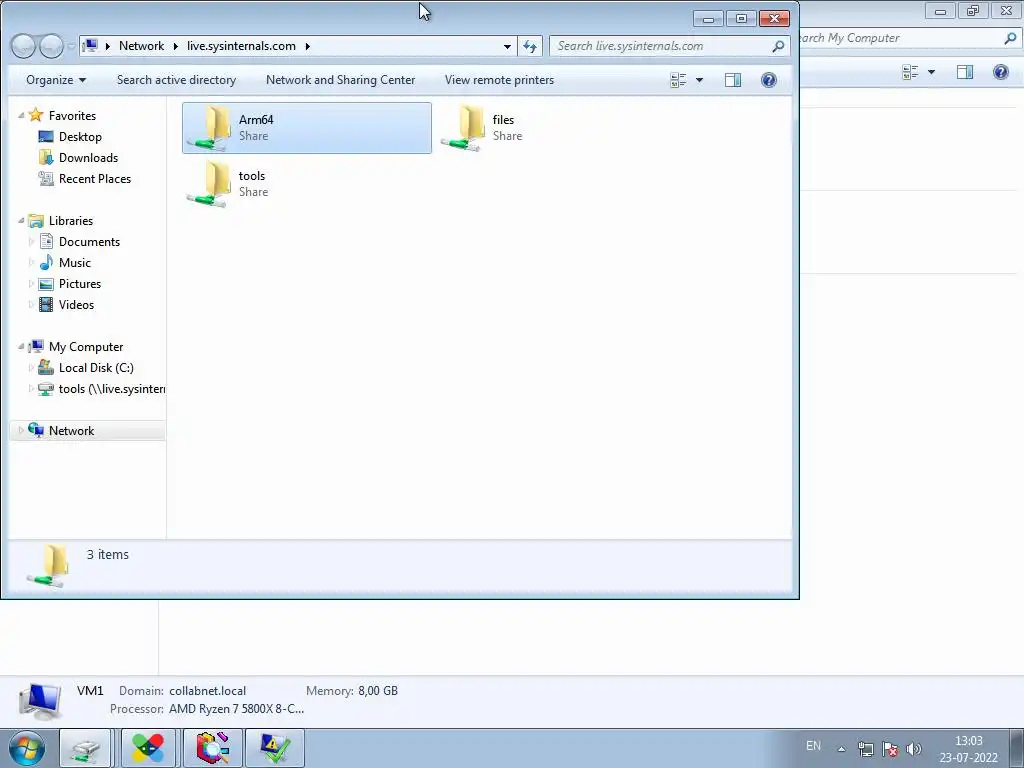Select the Pictures library
Screen dimensions: 1024x768
pyautogui.click(x=80, y=283)
